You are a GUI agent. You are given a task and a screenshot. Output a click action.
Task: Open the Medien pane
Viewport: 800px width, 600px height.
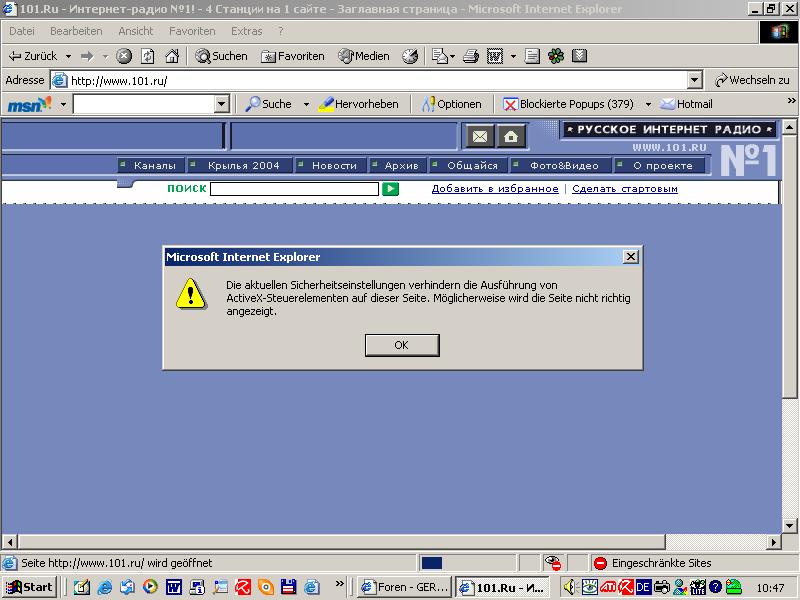coord(364,56)
